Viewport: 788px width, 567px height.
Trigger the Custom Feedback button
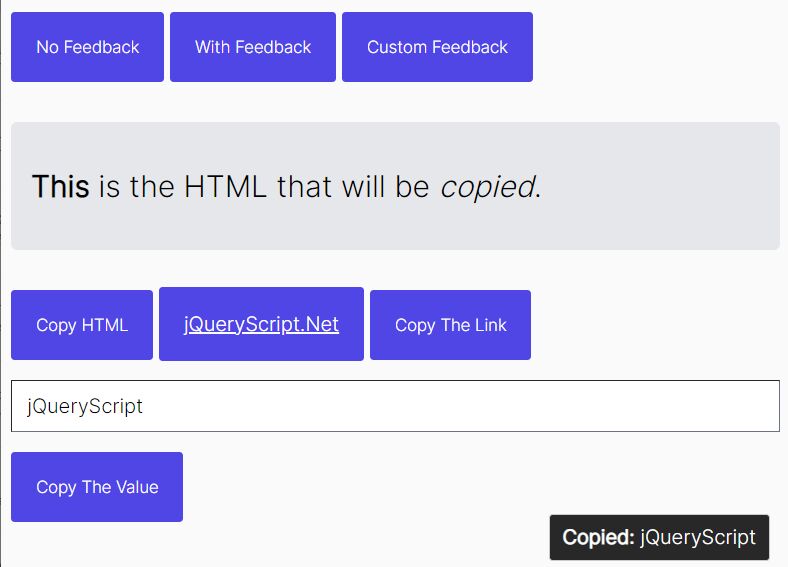pyautogui.click(x=437, y=47)
